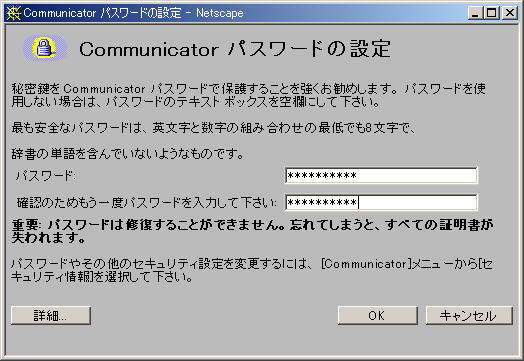
Task: Click the line starting '最も安全なパスワードは'
Action: (x=213, y=128)
